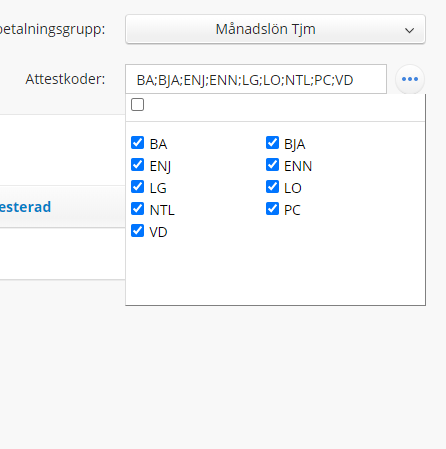Uncheck the NTL checkbox
This screenshot has height=449, width=446.
pos(137,209)
